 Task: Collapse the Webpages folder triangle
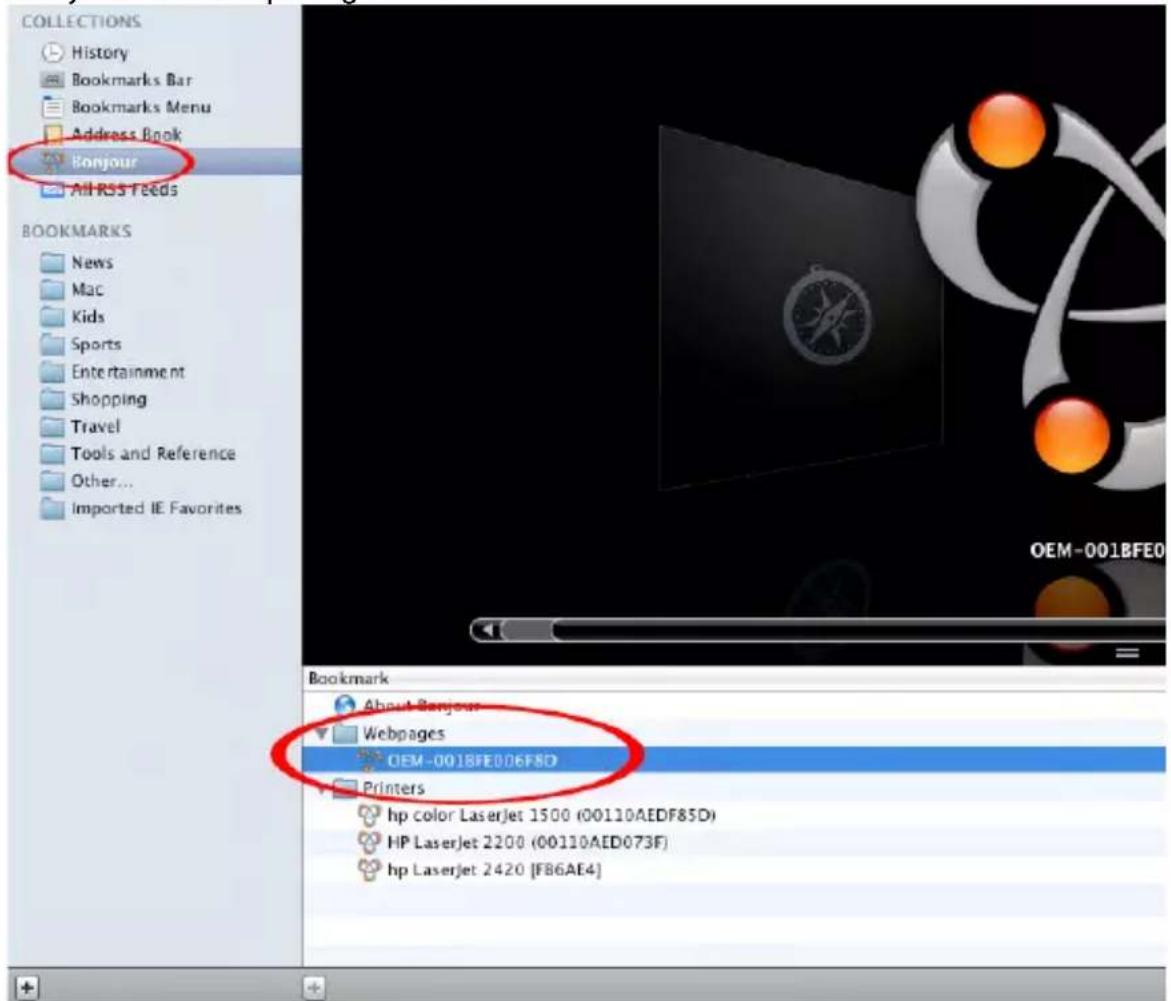[321, 734]
